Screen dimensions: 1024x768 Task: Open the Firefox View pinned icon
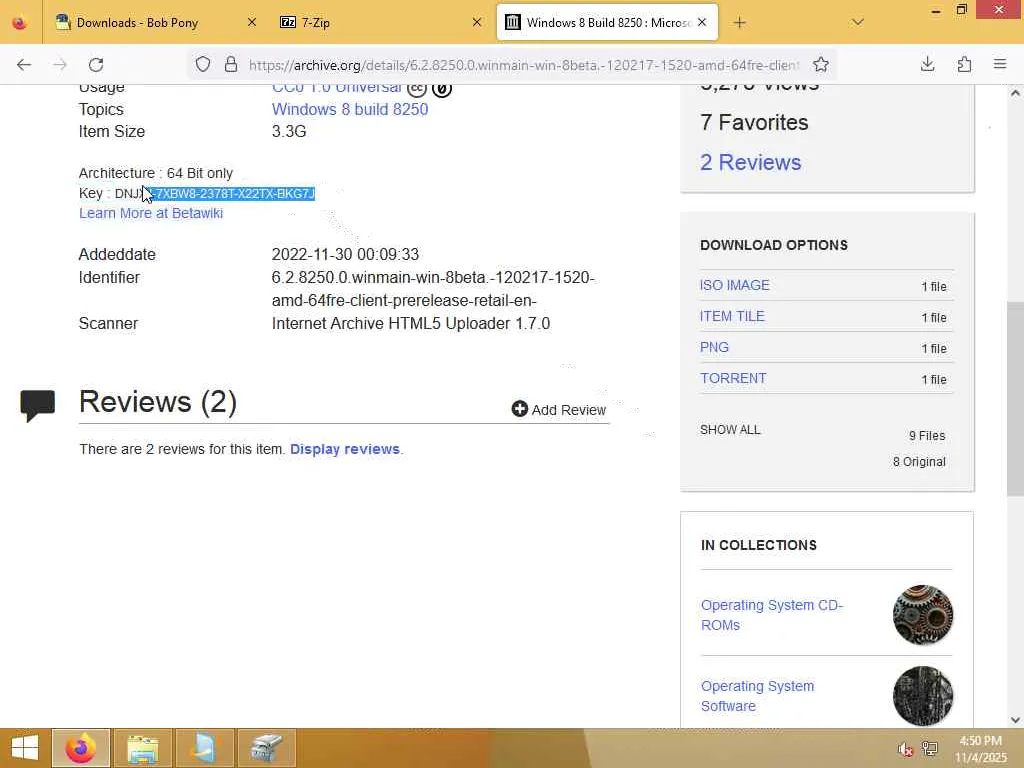[20, 23]
